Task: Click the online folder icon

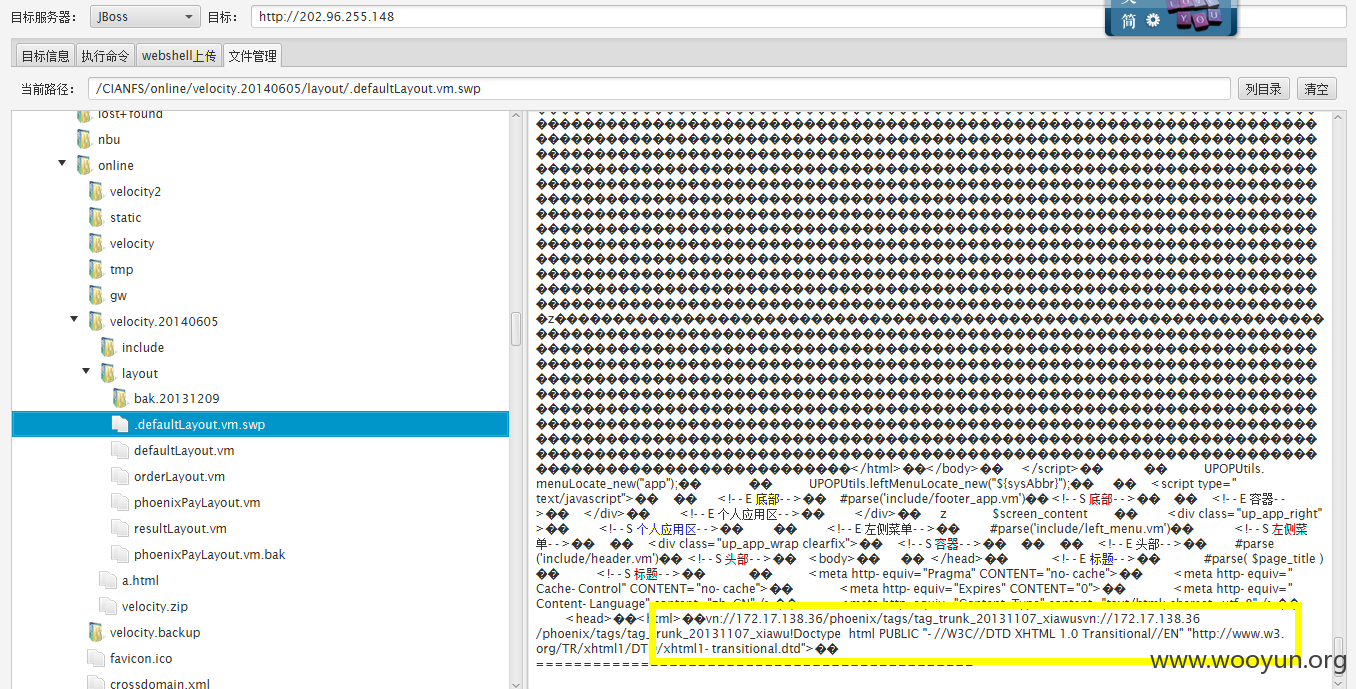Action: coord(84,165)
